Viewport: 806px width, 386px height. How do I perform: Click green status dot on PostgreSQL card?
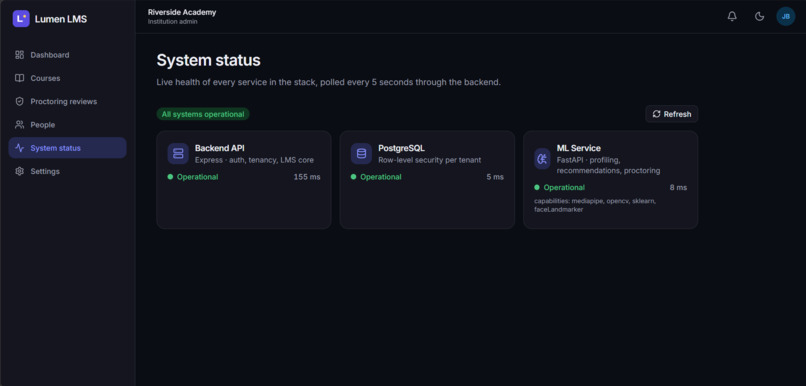(x=354, y=177)
